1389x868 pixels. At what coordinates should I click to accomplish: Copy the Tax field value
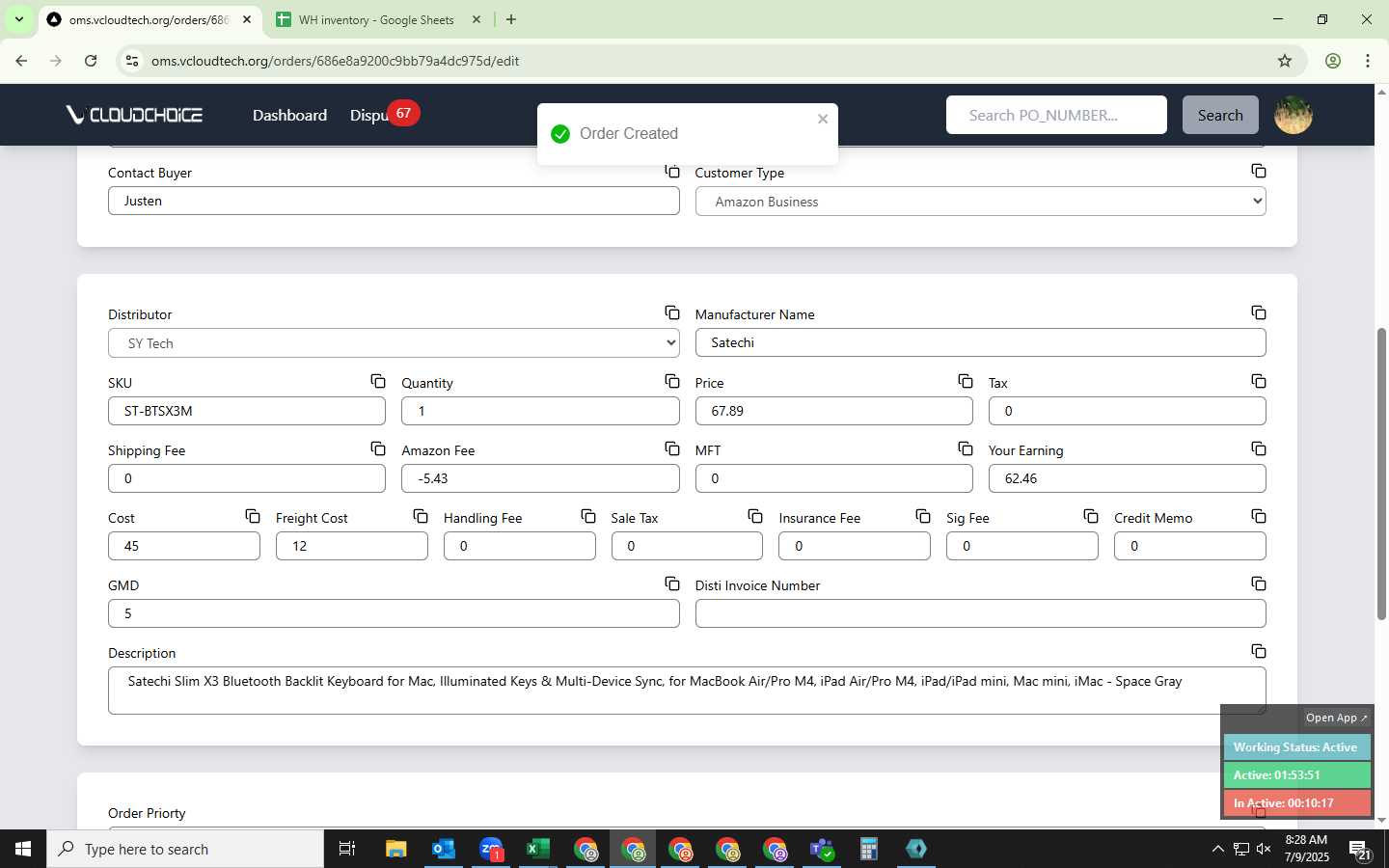click(x=1259, y=381)
